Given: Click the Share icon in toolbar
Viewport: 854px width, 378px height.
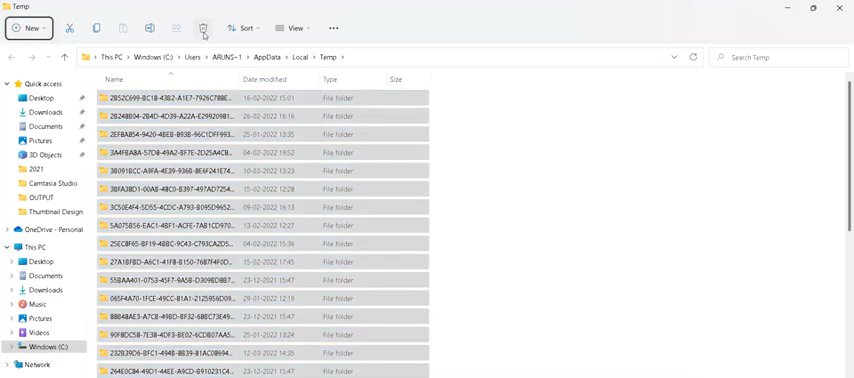Looking at the screenshot, I should 176,28.
